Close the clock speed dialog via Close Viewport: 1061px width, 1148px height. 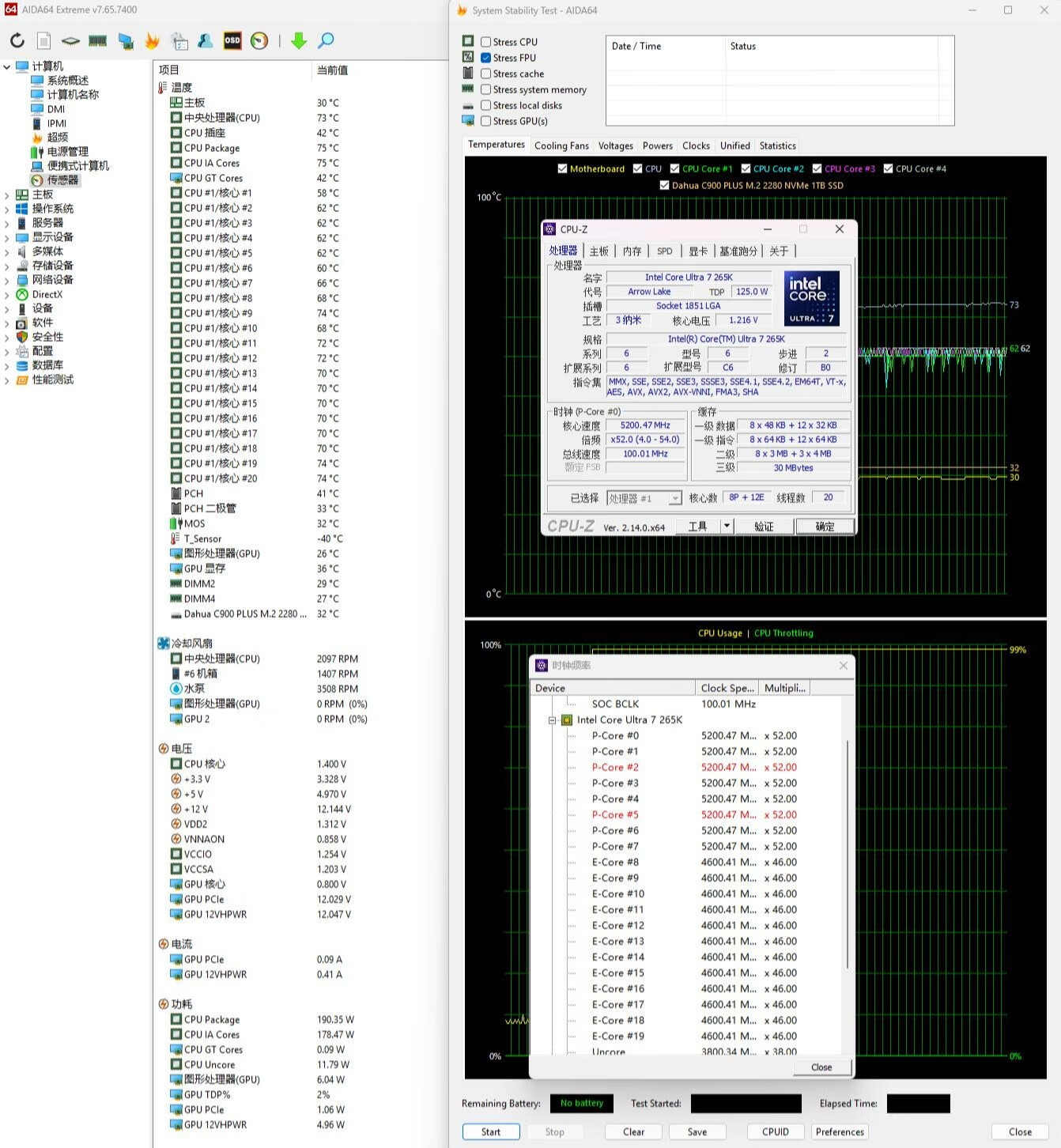(x=821, y=1067)
